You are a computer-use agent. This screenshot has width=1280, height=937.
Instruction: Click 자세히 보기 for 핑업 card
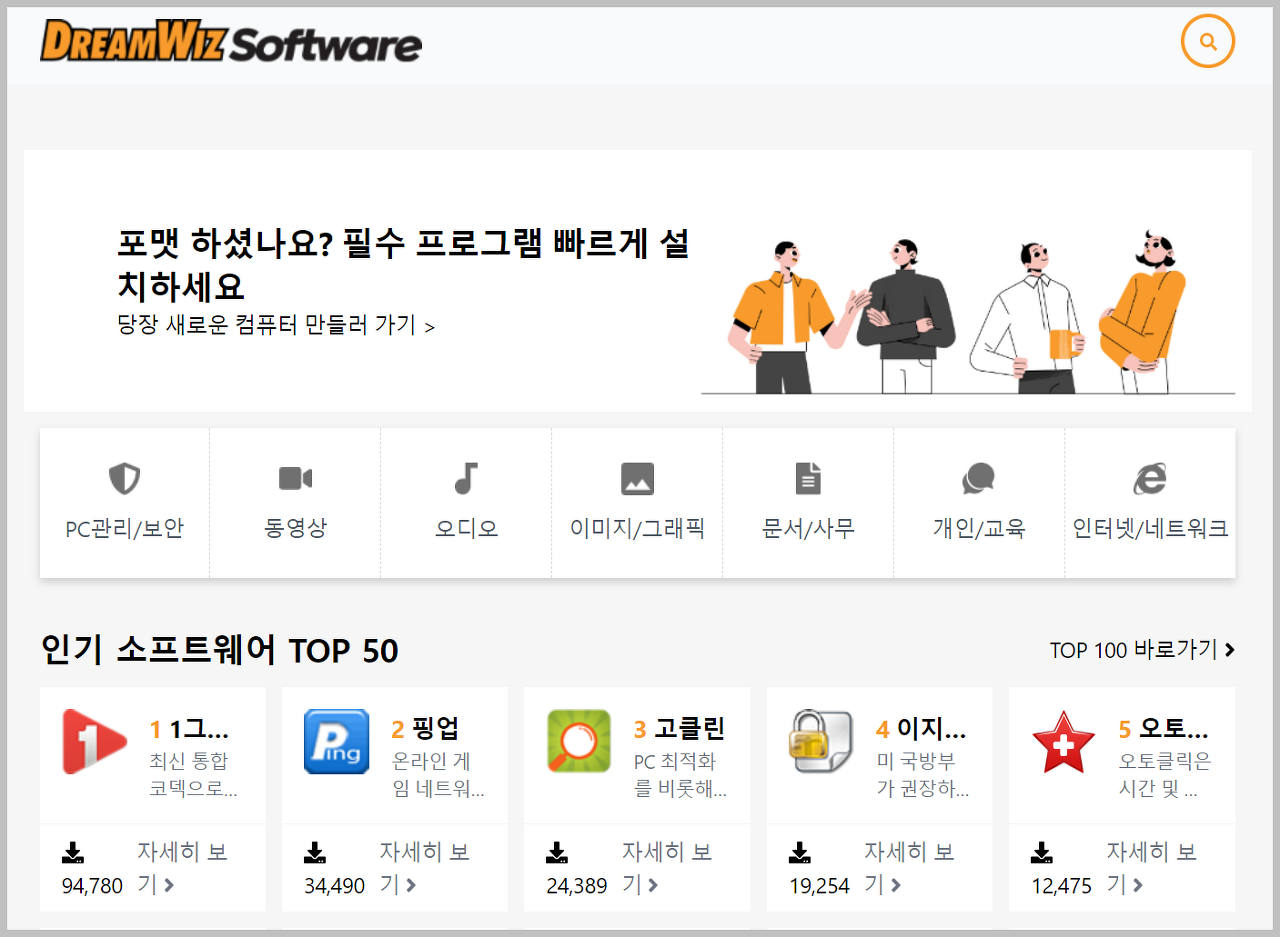click(424, 868)
